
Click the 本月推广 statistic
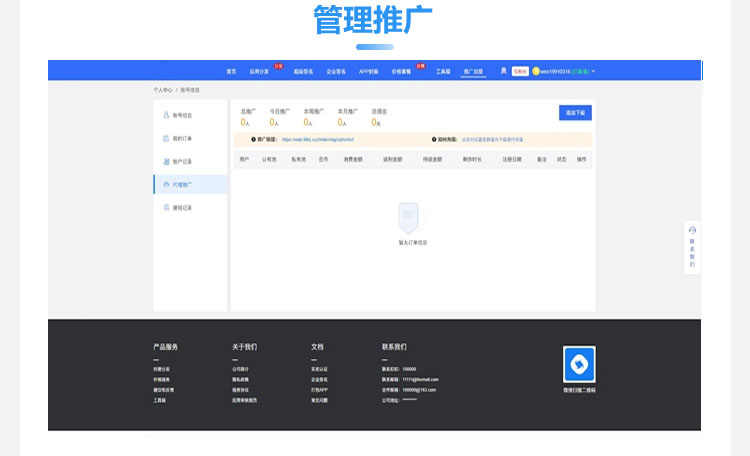click(348, 117)
